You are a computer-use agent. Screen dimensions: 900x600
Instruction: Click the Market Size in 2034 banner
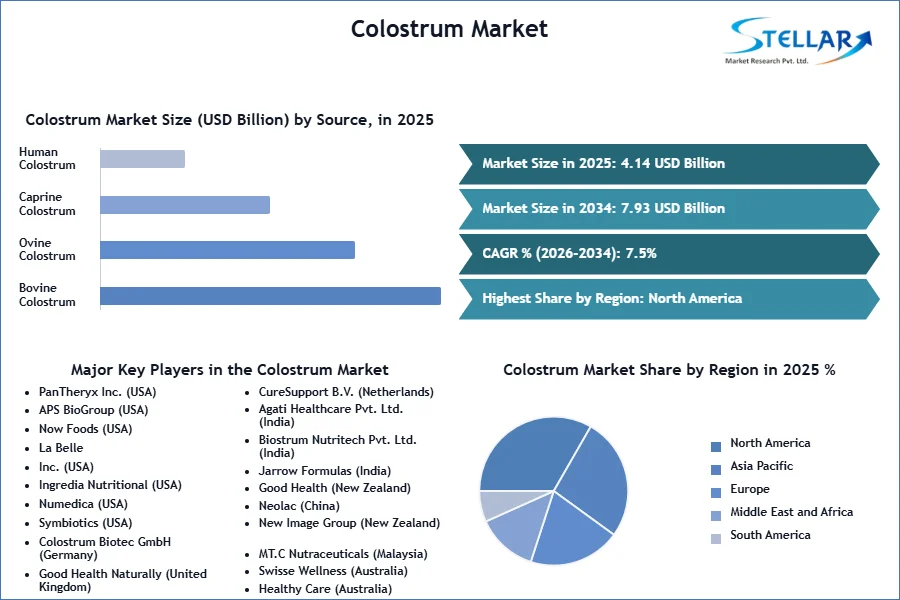pos(669,209)
